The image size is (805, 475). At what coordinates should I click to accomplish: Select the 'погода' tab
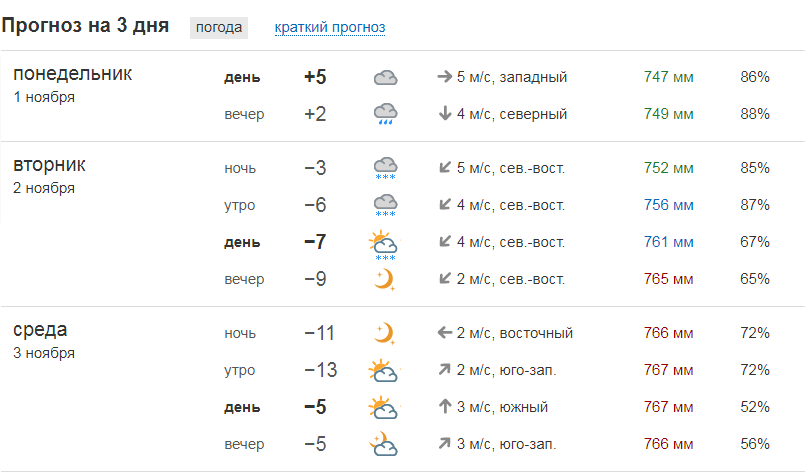coord(219,27)
